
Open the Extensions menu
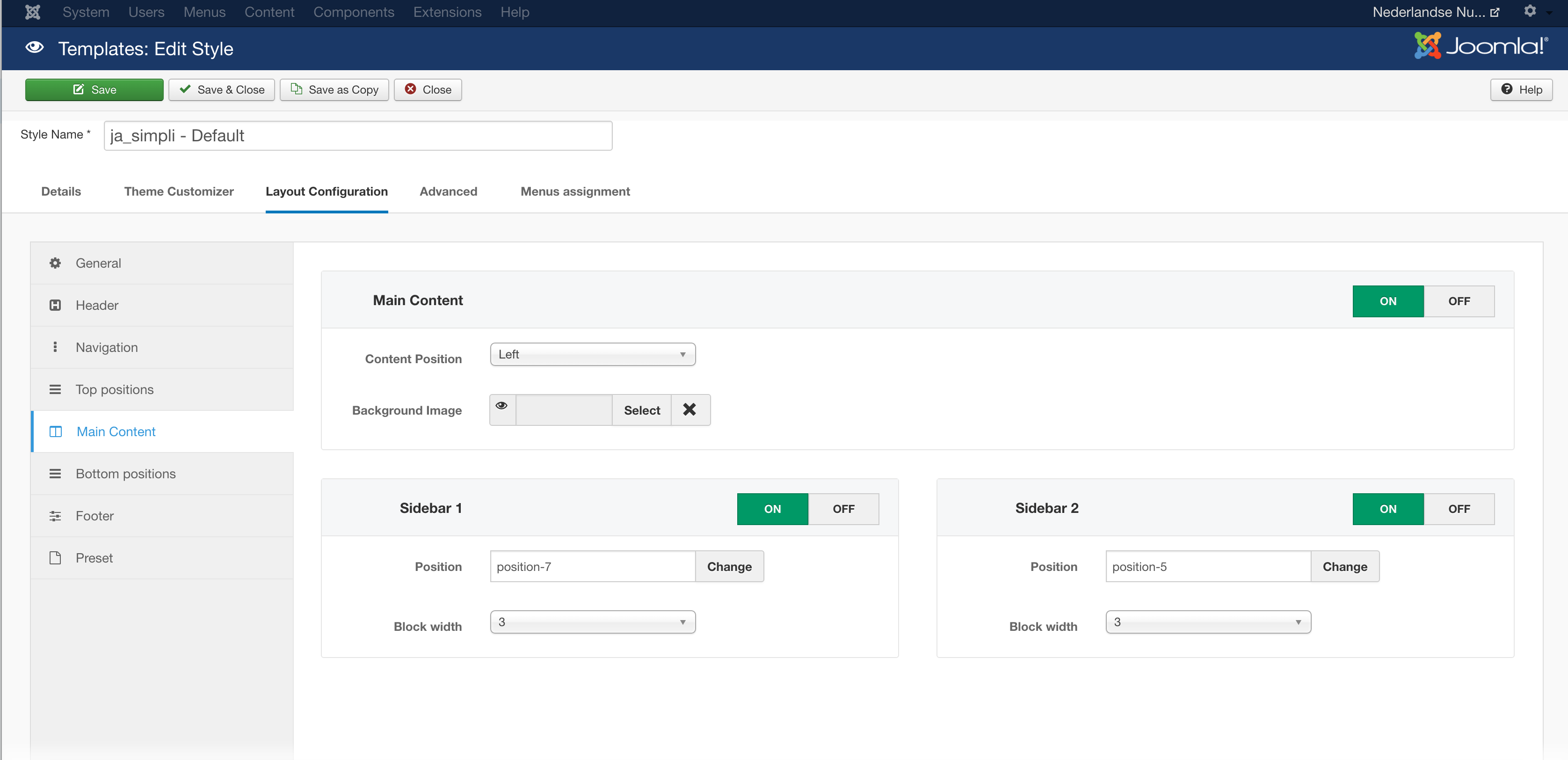point(447,12)
